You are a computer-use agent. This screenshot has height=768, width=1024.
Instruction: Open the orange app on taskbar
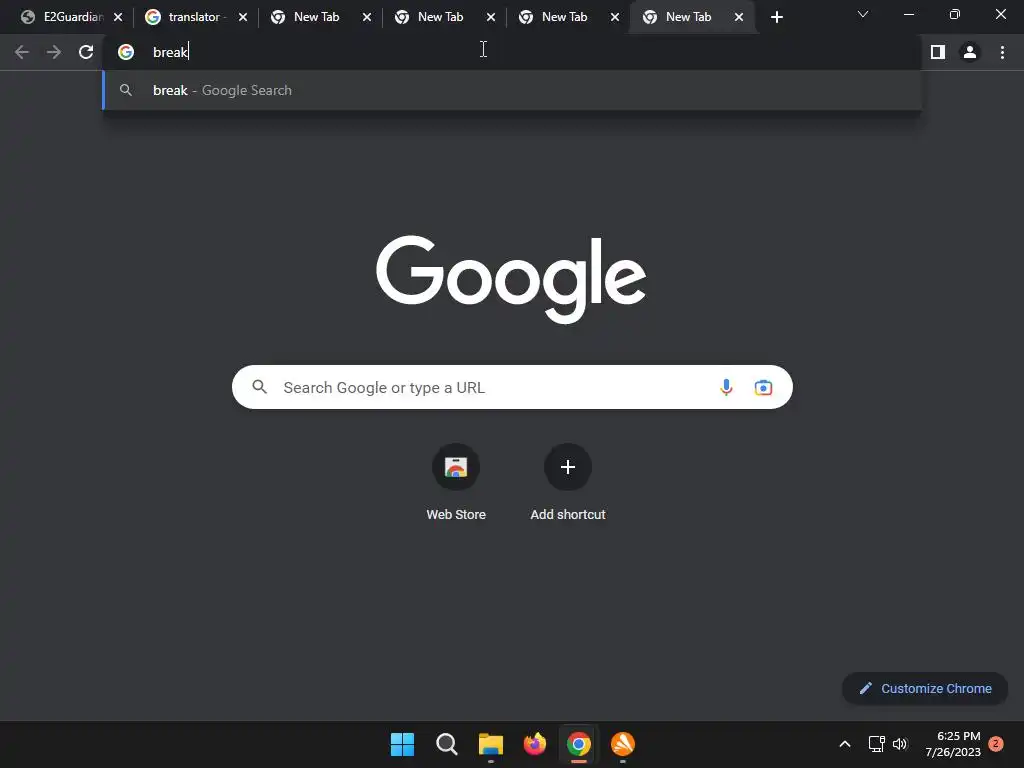click(622, 744)
